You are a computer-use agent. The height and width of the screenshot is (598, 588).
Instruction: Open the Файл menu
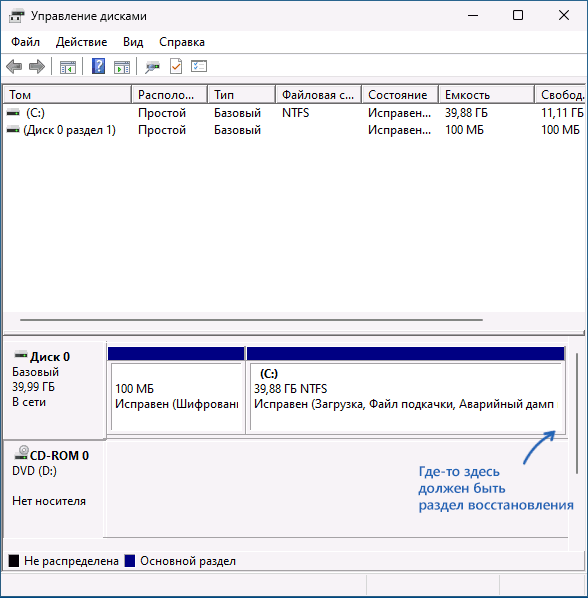click(x=25, y=42)
